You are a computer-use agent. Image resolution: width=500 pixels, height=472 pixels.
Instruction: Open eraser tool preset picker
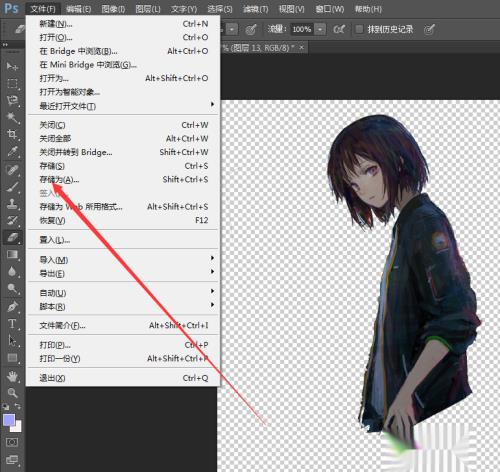tap(19, 29)
